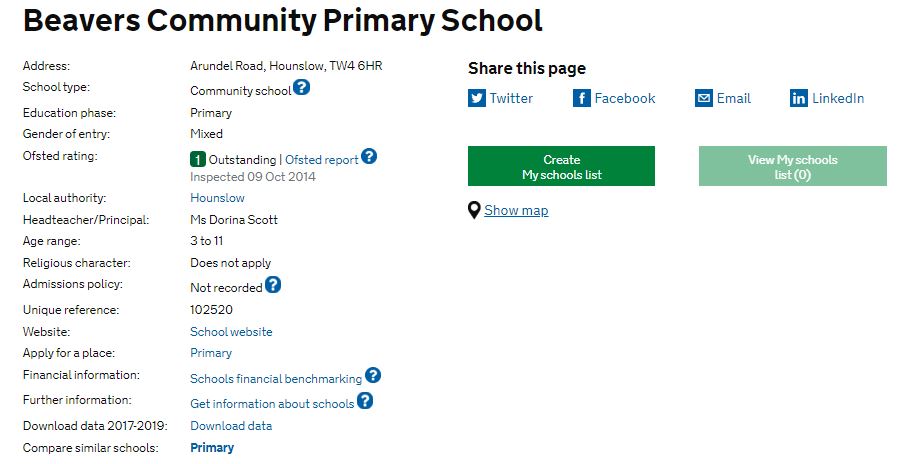Open help icon beside Ofsted report
The image size is (908, 464).
pyautogui.click(x=369, y=156)
